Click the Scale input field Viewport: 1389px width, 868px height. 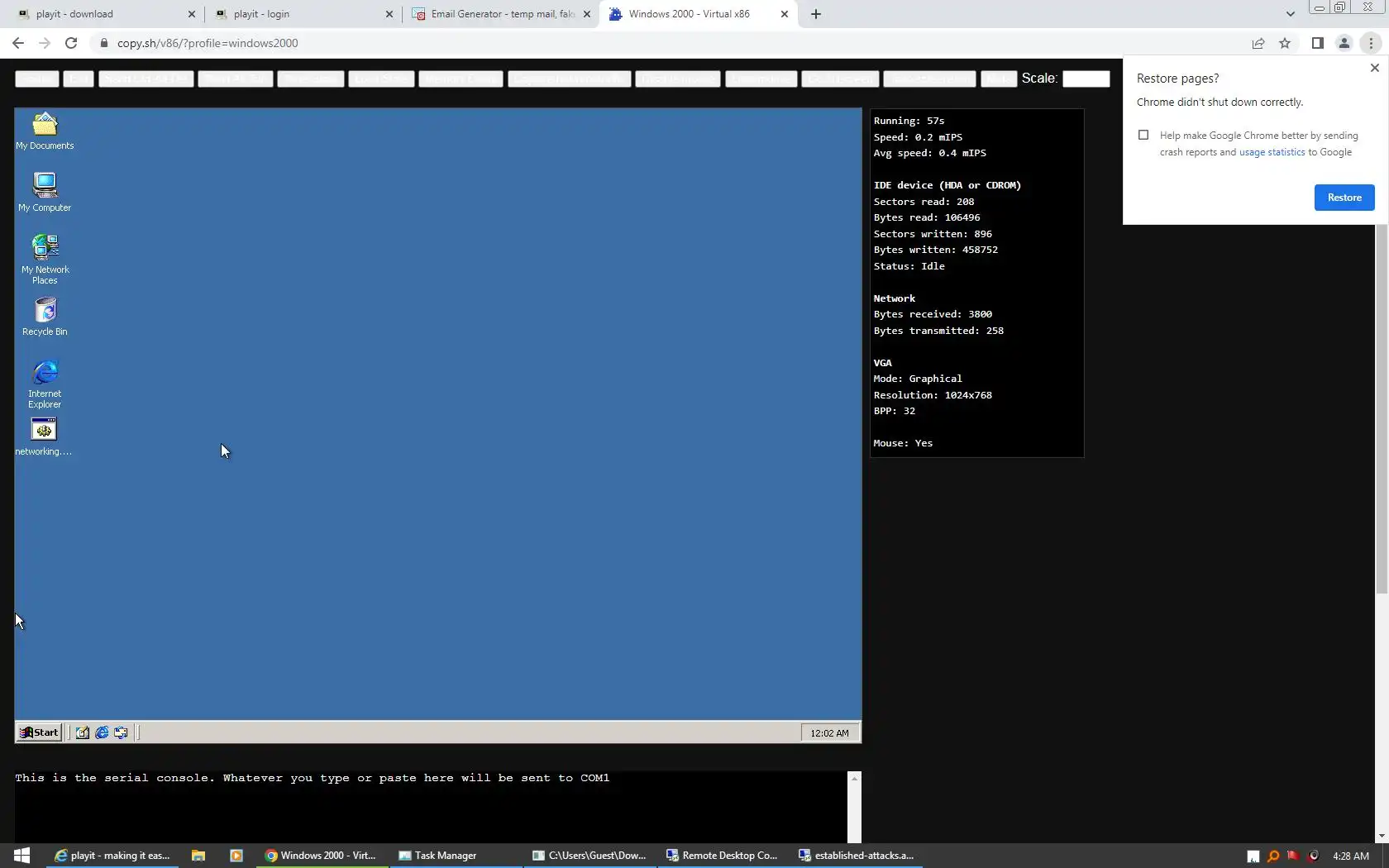coord(1086,79)
